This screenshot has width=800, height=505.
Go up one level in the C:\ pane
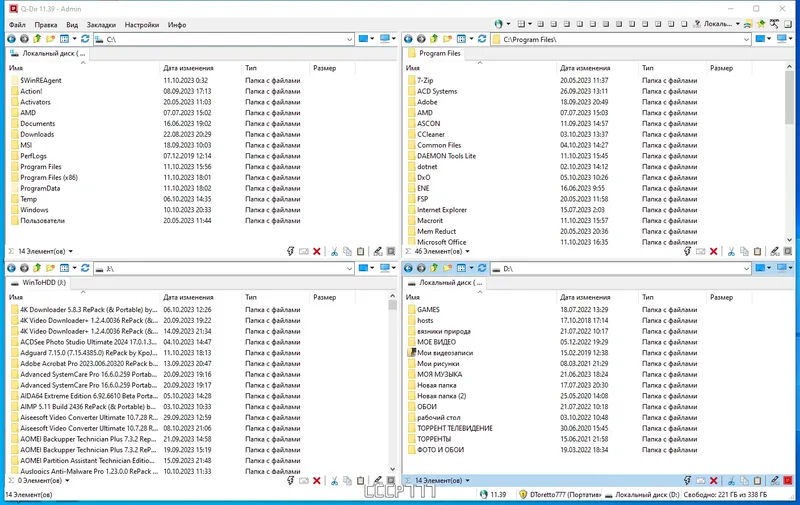coord(37,39)
